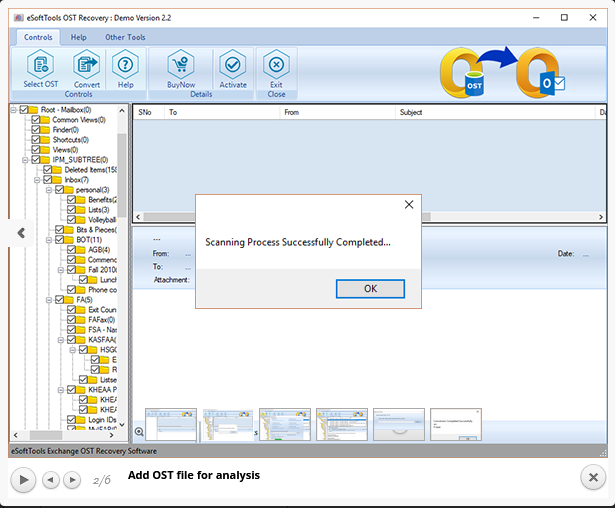Click the Convert toolbar icon
615x508 pixels.
86,64
